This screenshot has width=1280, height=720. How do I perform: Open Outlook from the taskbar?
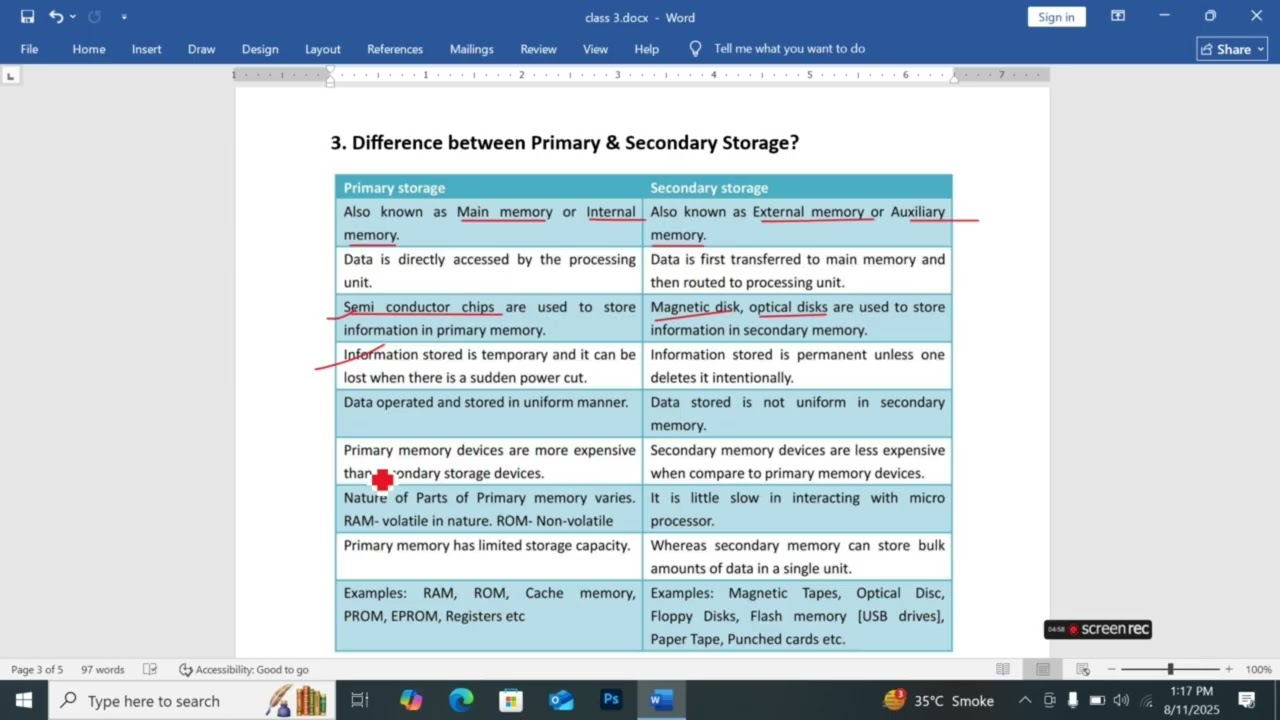[x=561, y=701]
